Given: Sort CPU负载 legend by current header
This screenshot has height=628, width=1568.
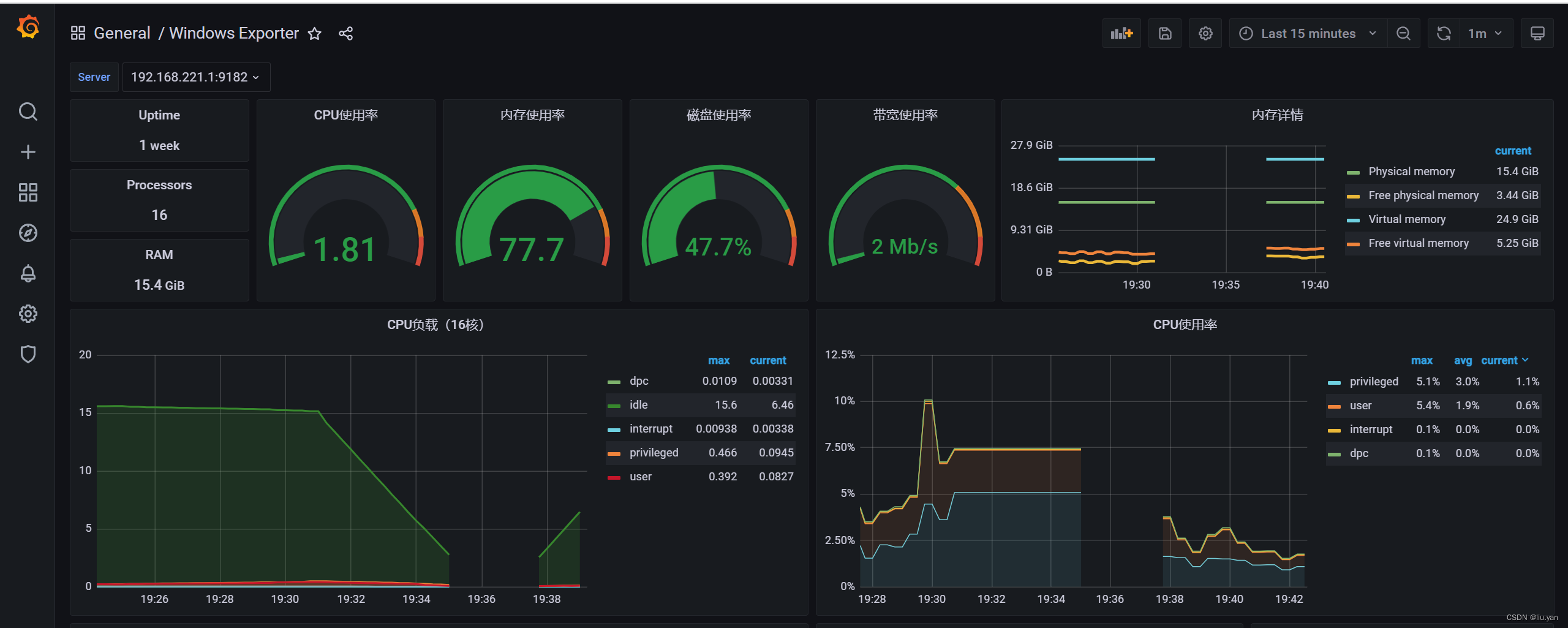Looking at the screenshot, I should [x=767, y=360].
